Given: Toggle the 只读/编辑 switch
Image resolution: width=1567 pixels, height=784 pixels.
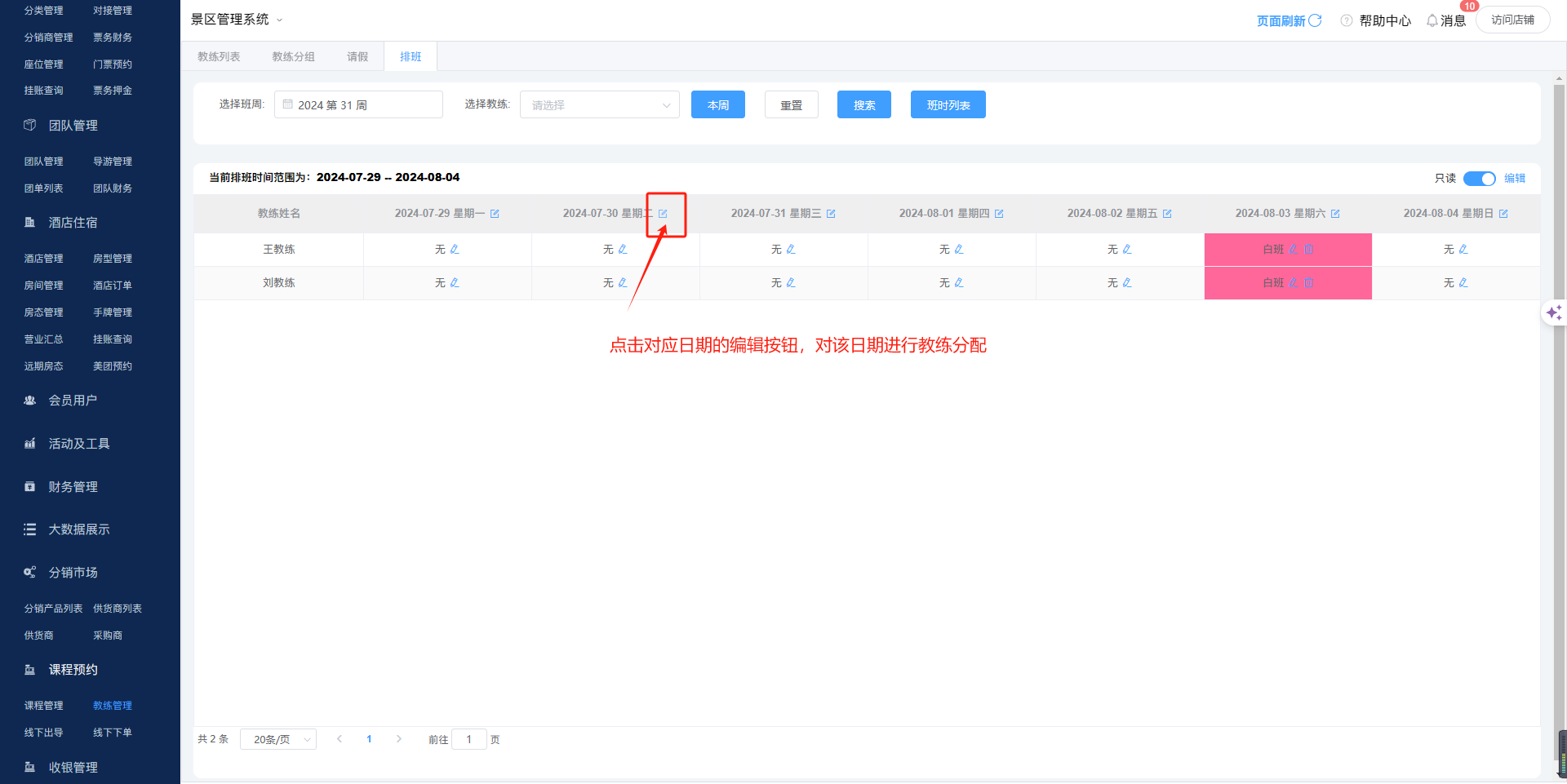Looking at the screenshot, I should tap(1479, 179).
